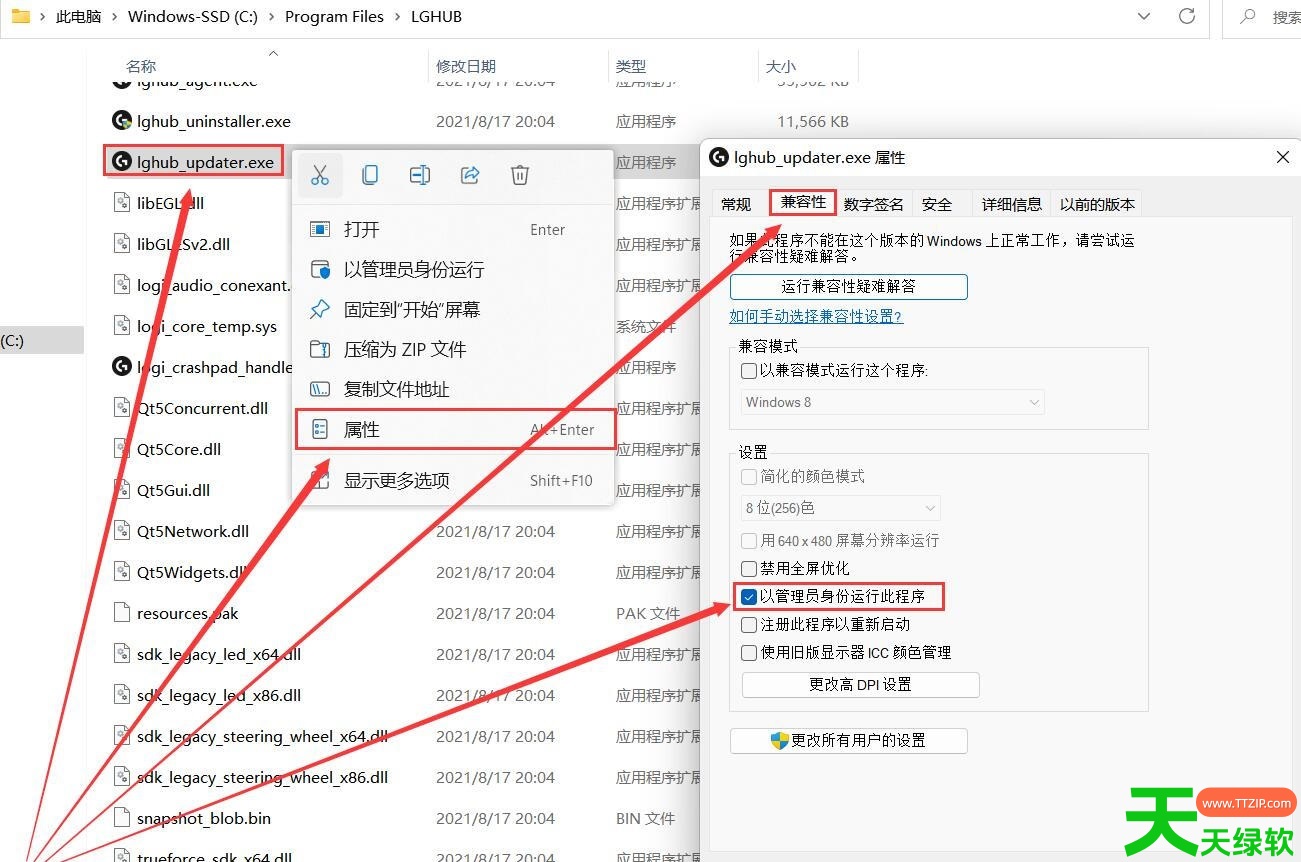Click the 更改所有用户的设置 button
The width and height of the screenshot is (1301, 862).
click(x=849, y=741)
